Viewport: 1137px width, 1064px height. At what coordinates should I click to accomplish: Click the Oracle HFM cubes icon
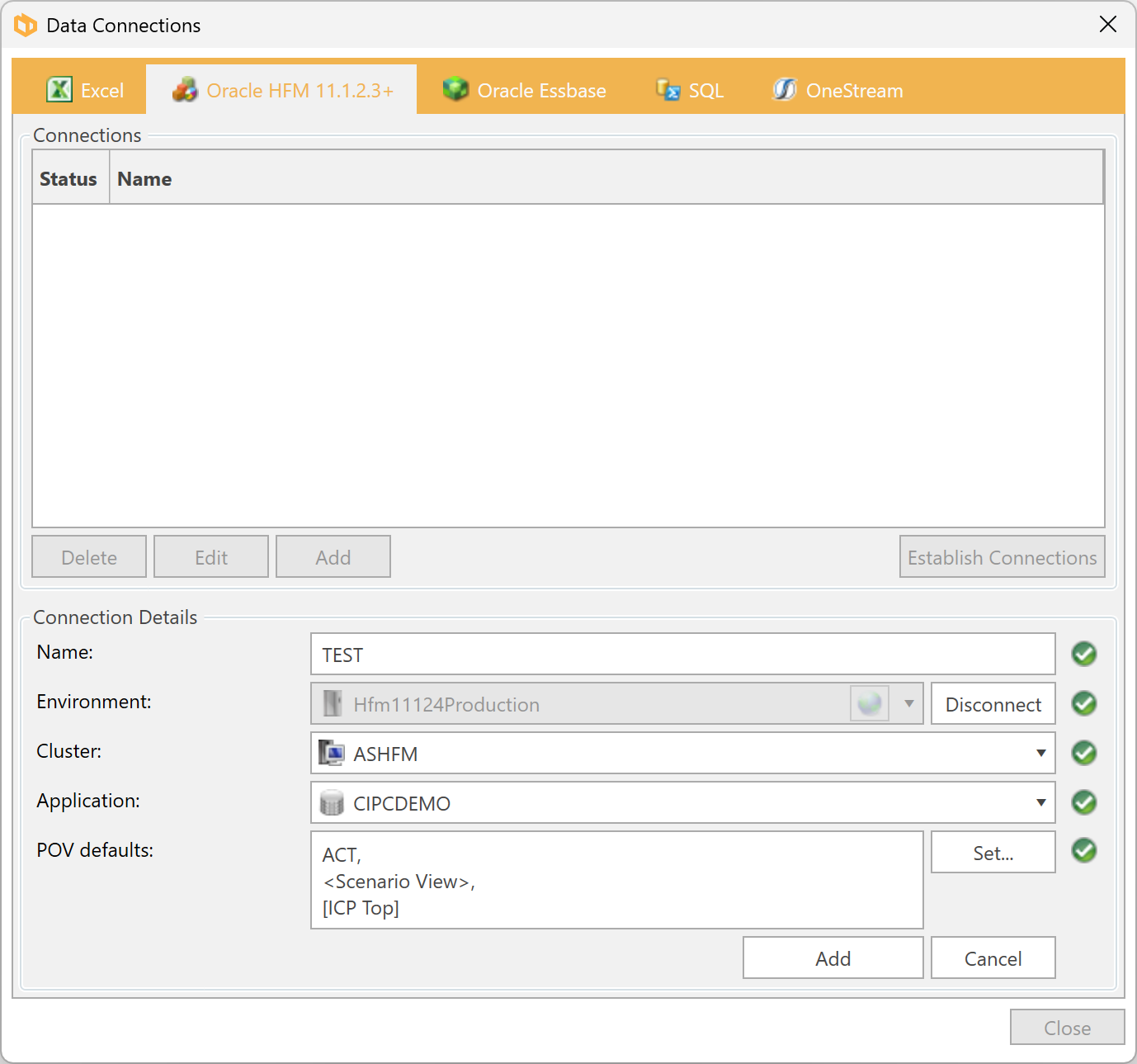click(x=185, y=89)
